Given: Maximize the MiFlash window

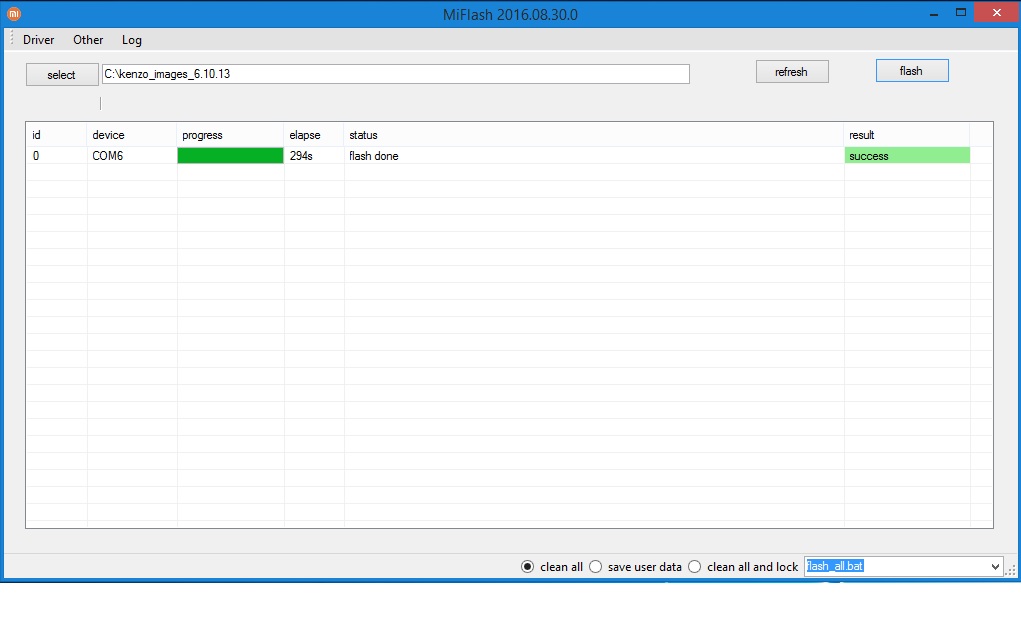Looking at the screenshot, I should point(961,12).
